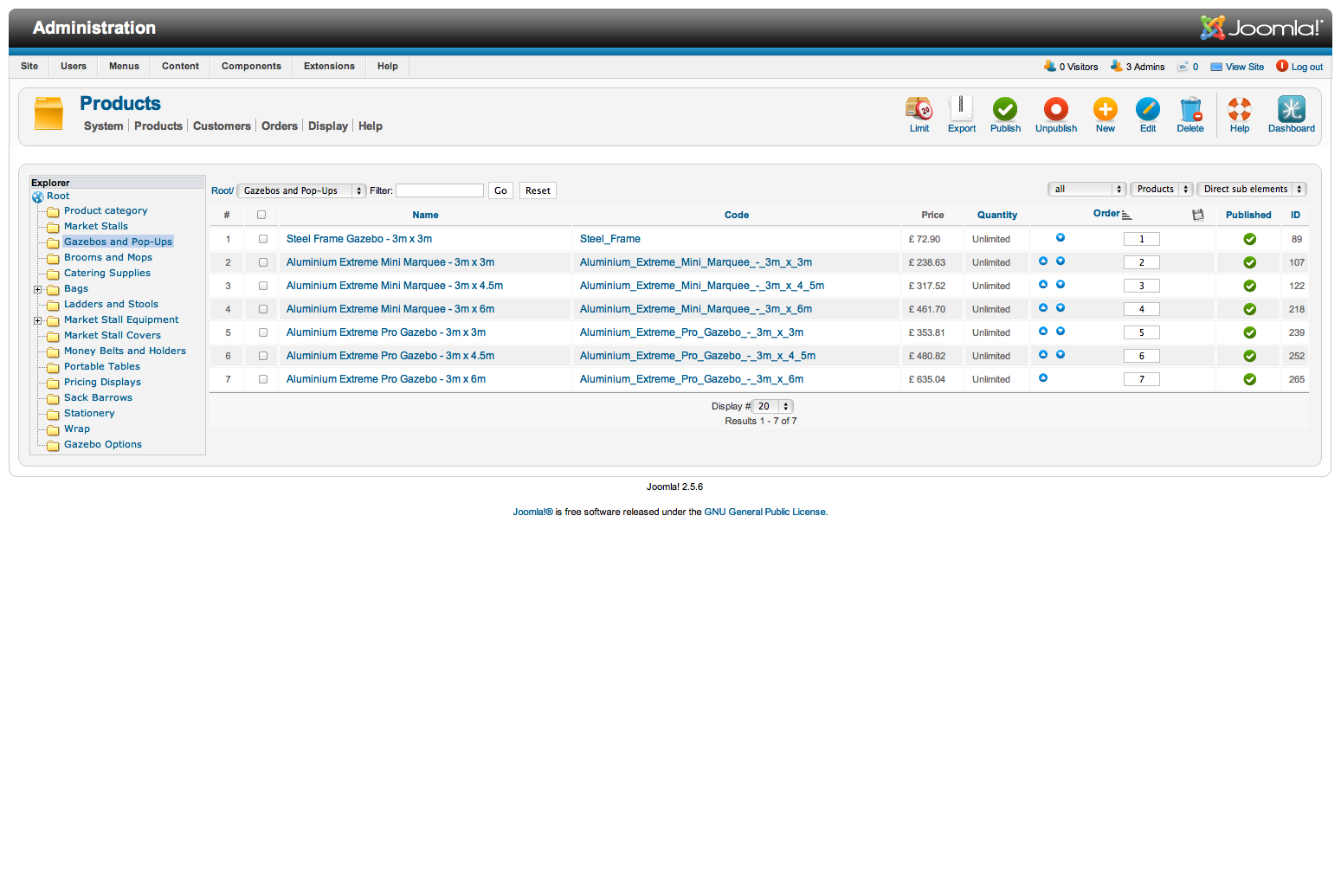The height and width of the screenshot is (896, 1341).
Task: Open the 'all' filter dropdown
Action: coord(1086,189)
